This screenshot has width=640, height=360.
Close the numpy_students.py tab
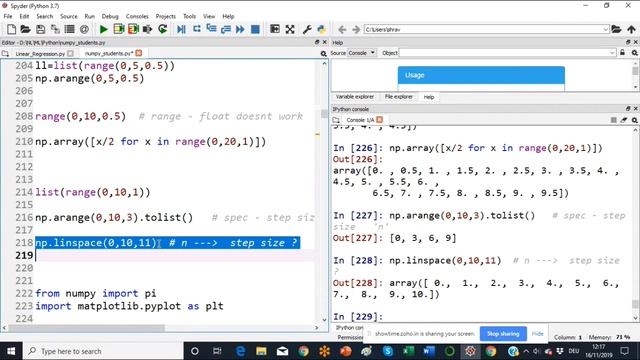139,53
